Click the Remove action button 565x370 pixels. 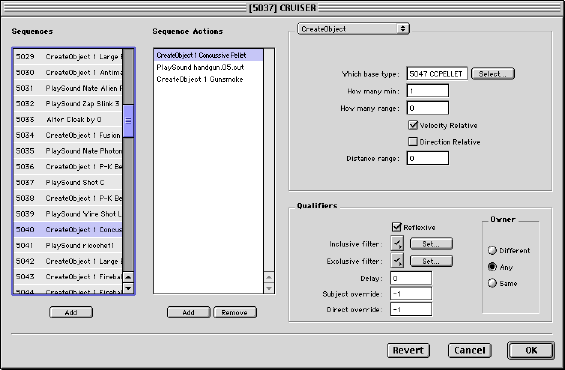(x=235, y=312)
